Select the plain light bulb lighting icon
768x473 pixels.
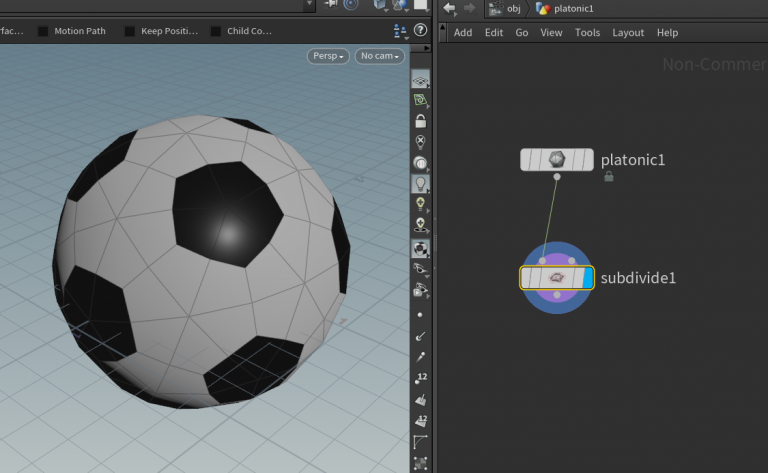point(420,184)
